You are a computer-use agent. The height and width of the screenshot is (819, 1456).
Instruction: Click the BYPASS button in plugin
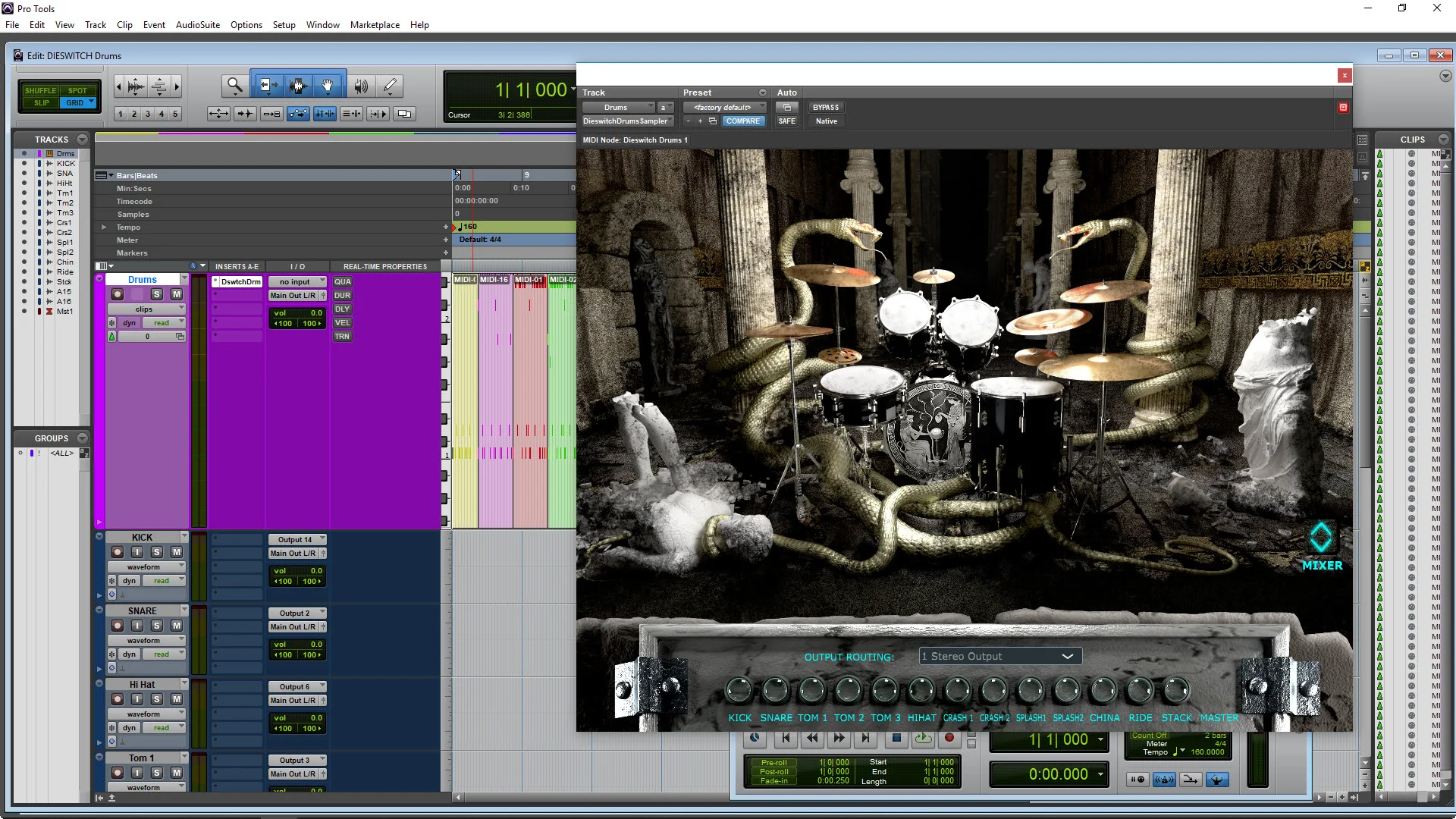pyautogui.click(x=826, y=108)
